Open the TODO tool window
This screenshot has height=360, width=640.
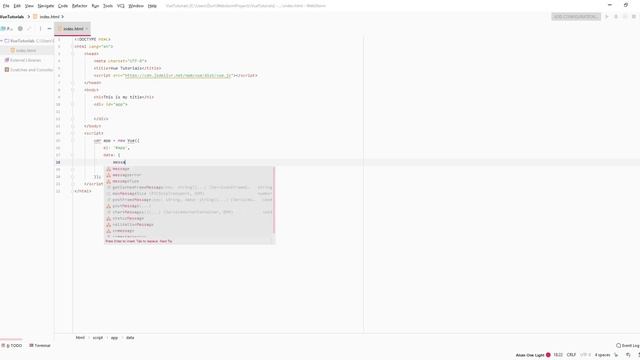tap(12, 346)
